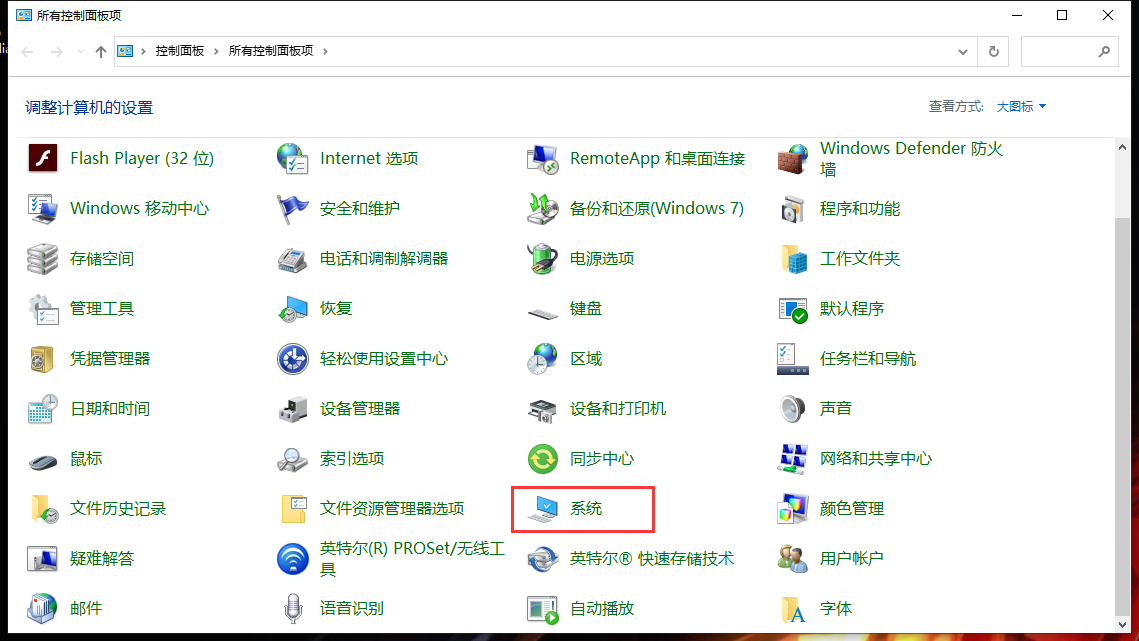Open the Internet 选项 icon
Image resolution: width=1139 pixels, height=641 pixels.
pos(293,158)
